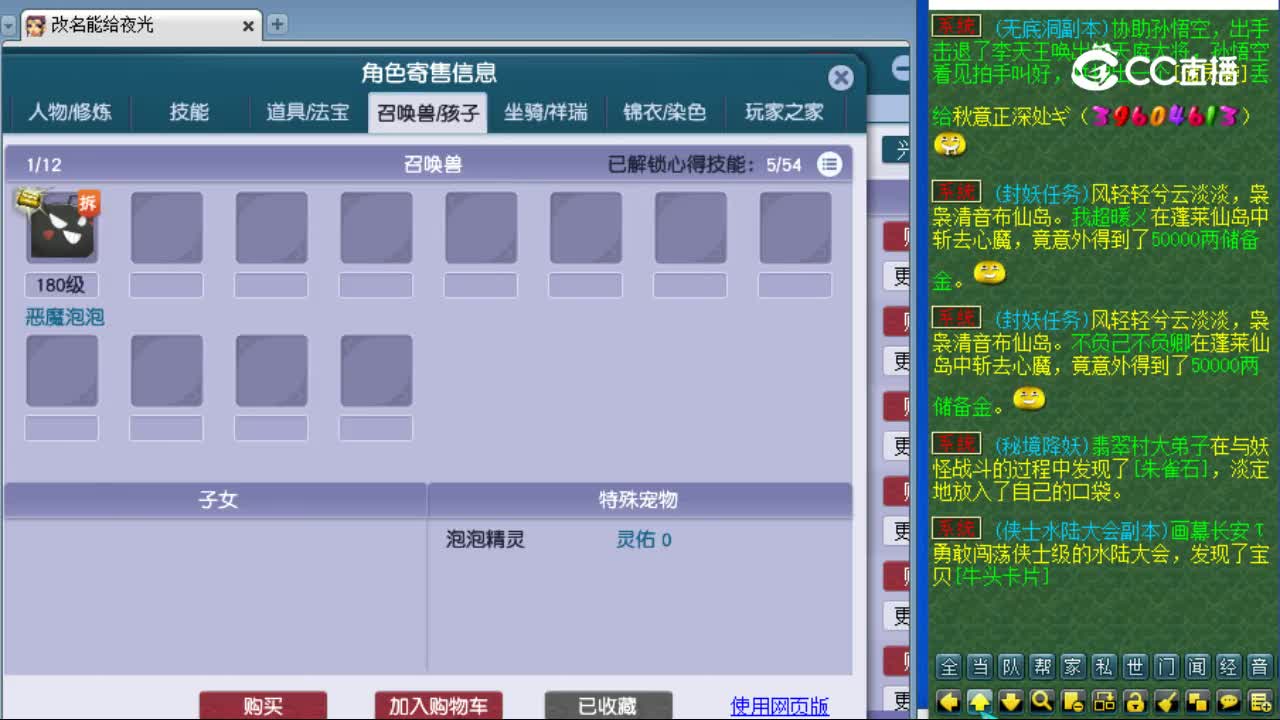Viewport: 1280px width, 720px height.
Task: Click player name 不负己不负卿 in chat
Action: coord(1131,343)
